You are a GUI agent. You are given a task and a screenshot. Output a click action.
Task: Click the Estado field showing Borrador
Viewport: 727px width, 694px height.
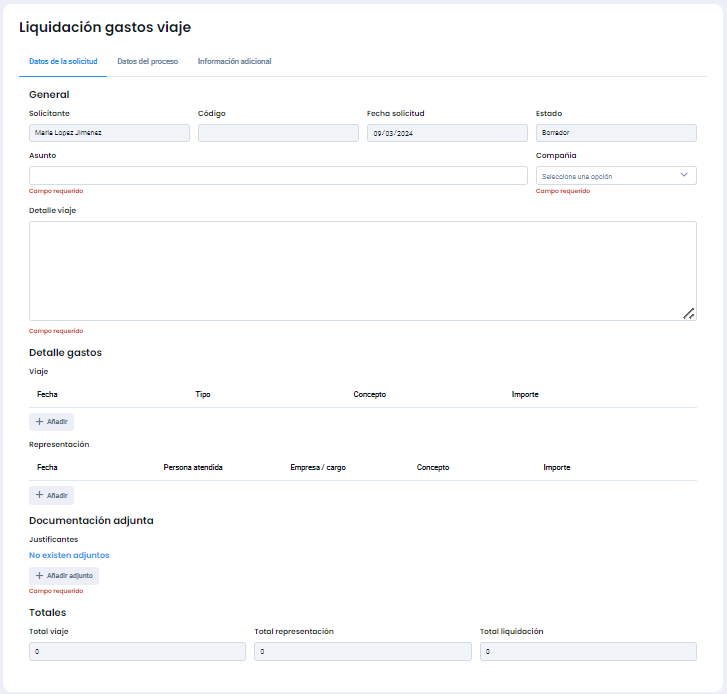616,133
